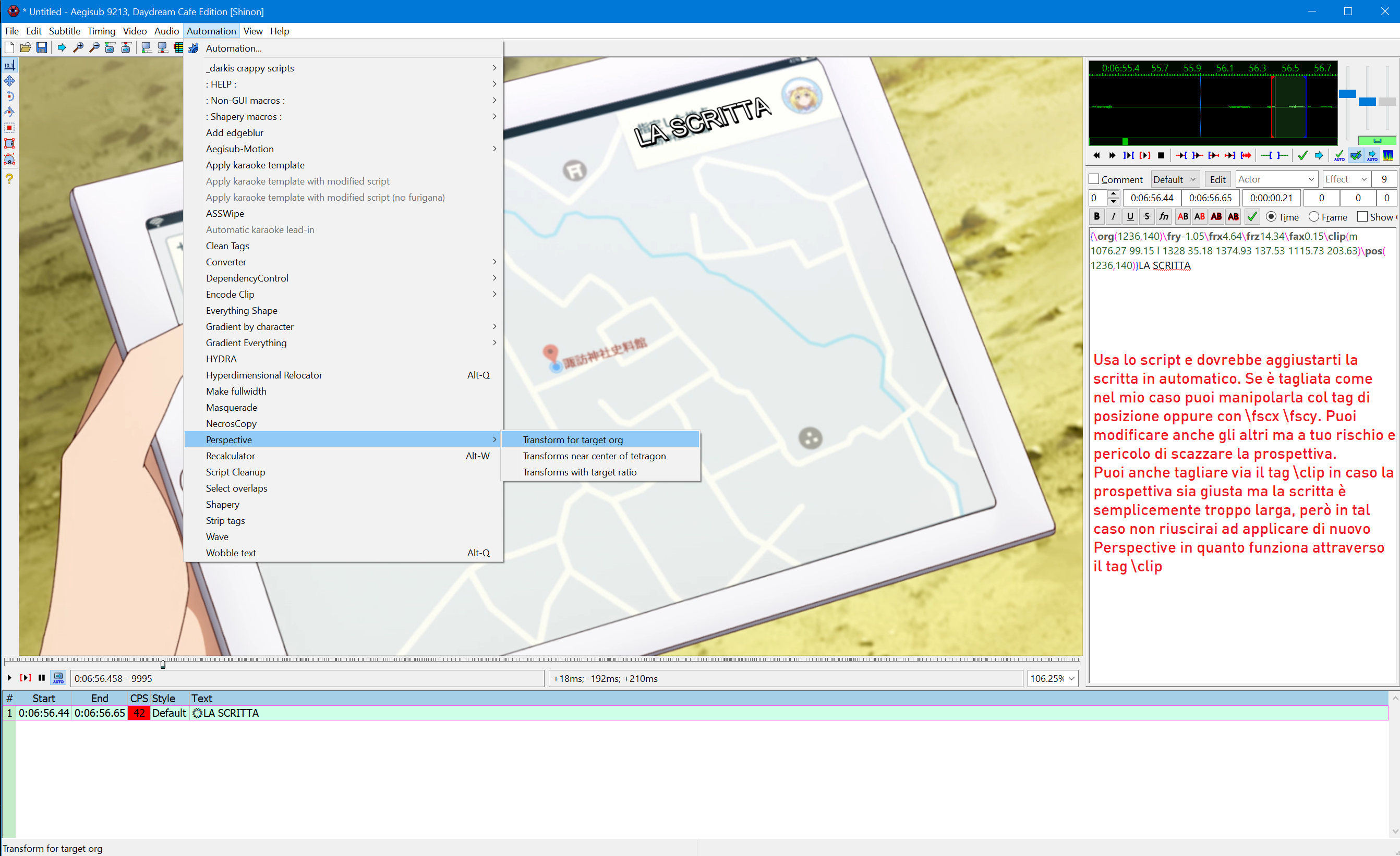This screenshot has height=856, width=1400.
Task: Click the stop audio playback button
Action: point(1161,155)
